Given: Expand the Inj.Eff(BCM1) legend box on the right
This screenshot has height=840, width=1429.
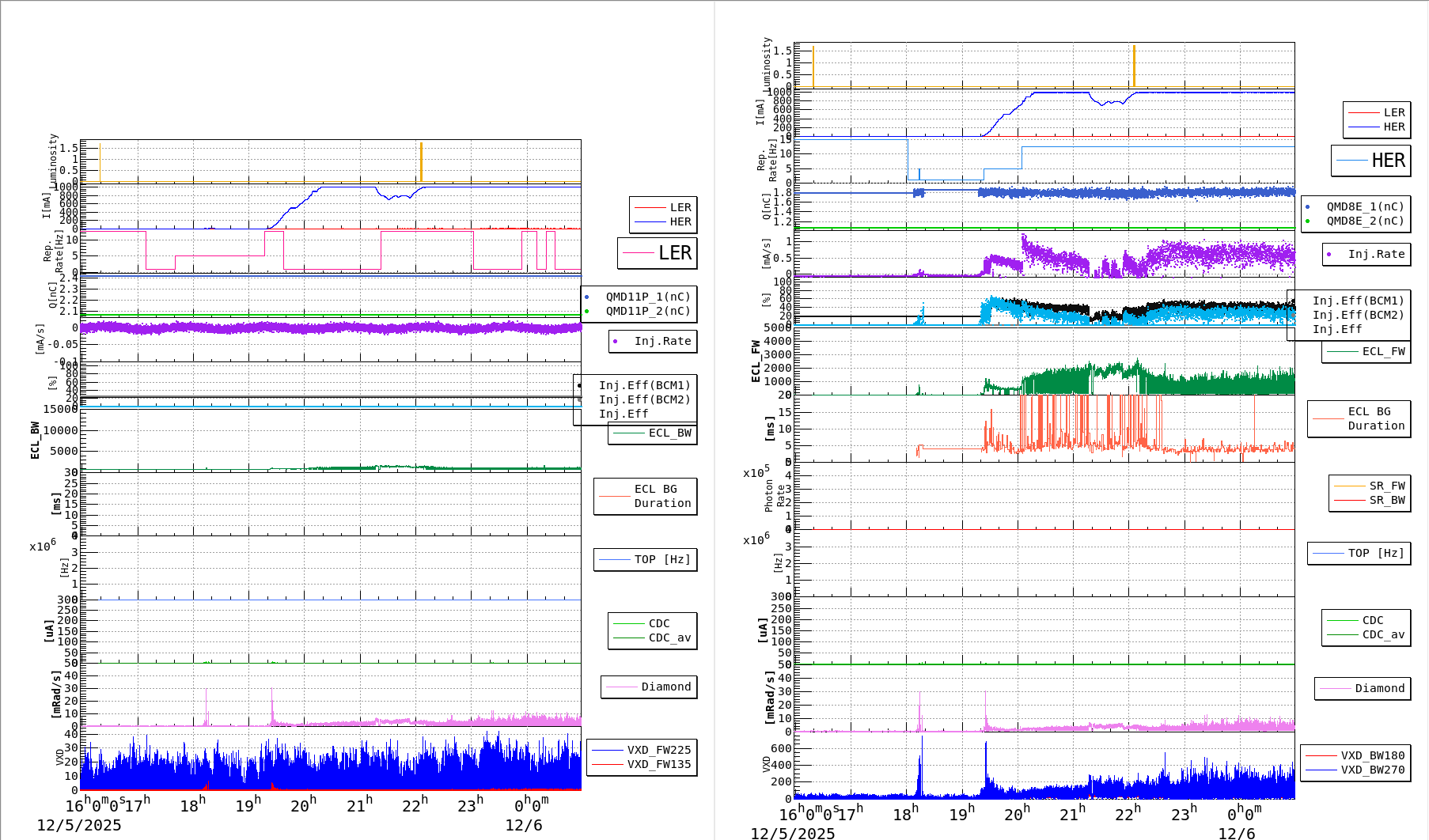Looking at the screenshot, I should point(1356,301).
